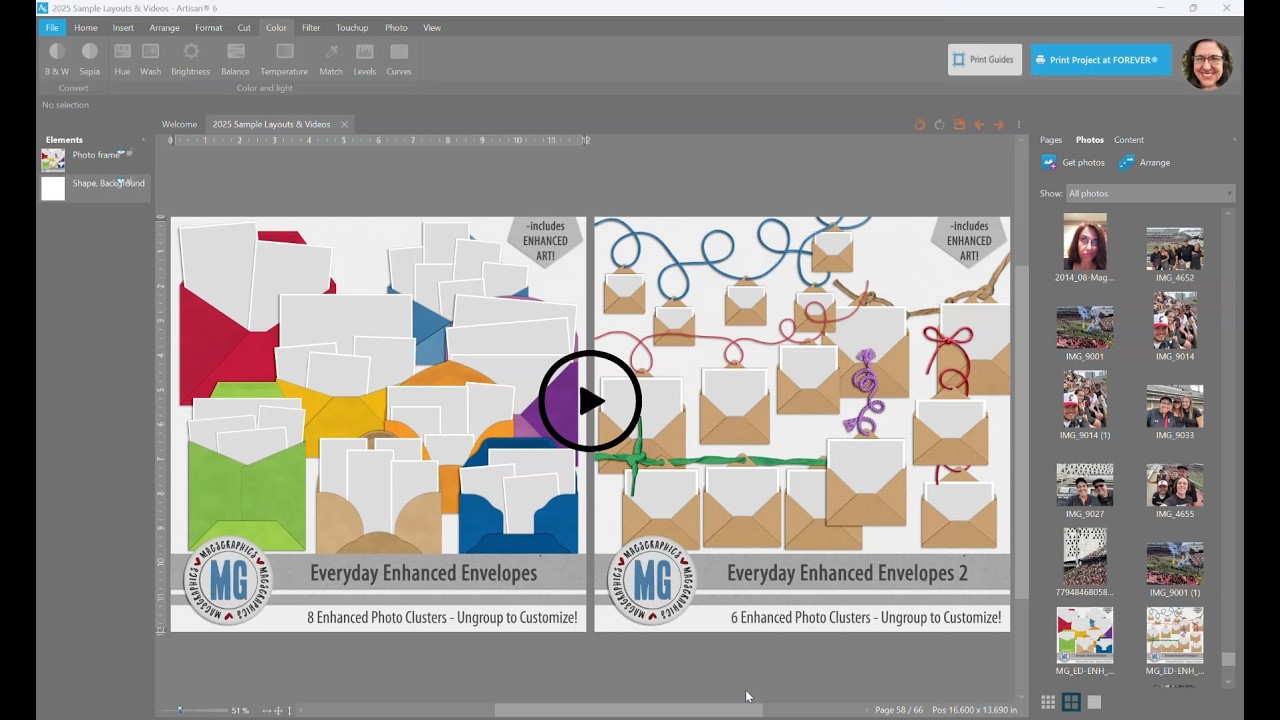Screen dimensions: 1280x720
Task: Select the color Match tool
Action: coord(331,60)
